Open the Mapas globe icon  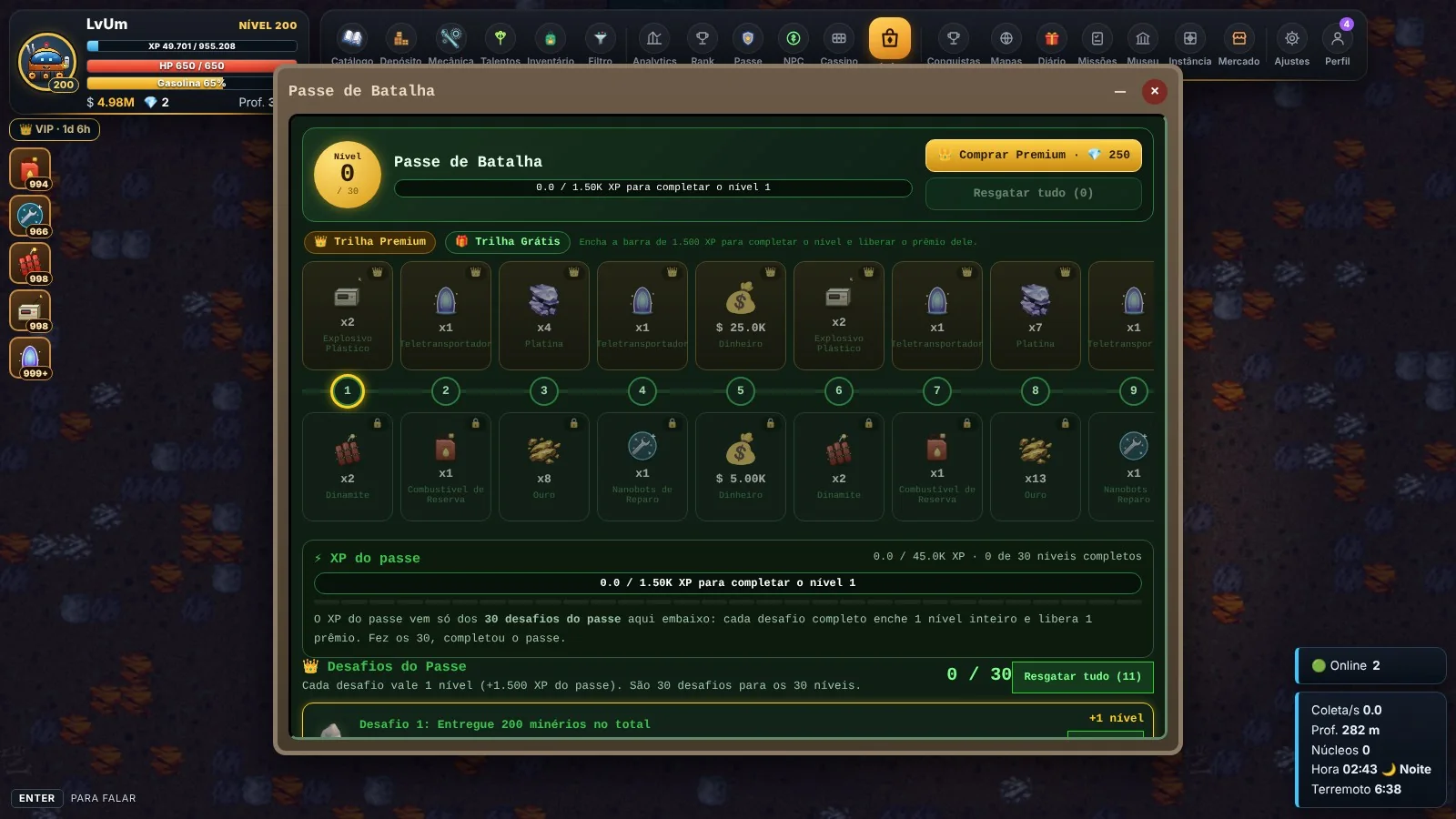pyautogui.click(x=1006, y=39)
